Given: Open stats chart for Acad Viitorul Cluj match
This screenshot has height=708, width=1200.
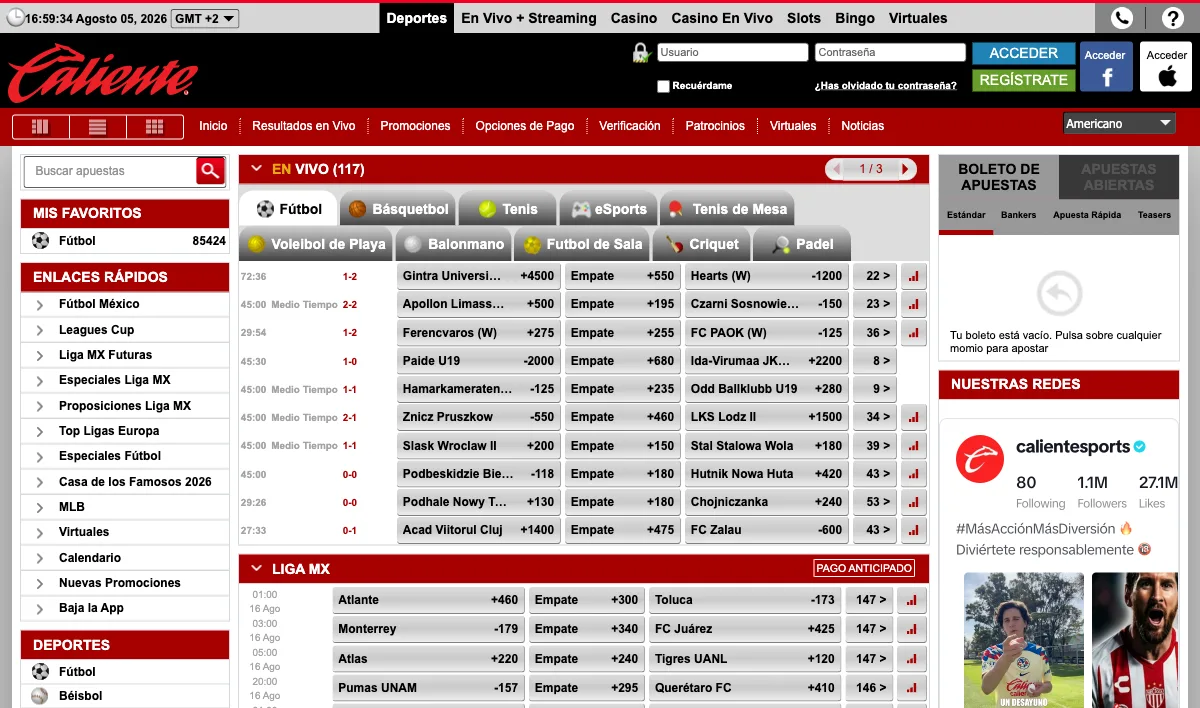Looking at the screenshot, I should coord(913,530).
